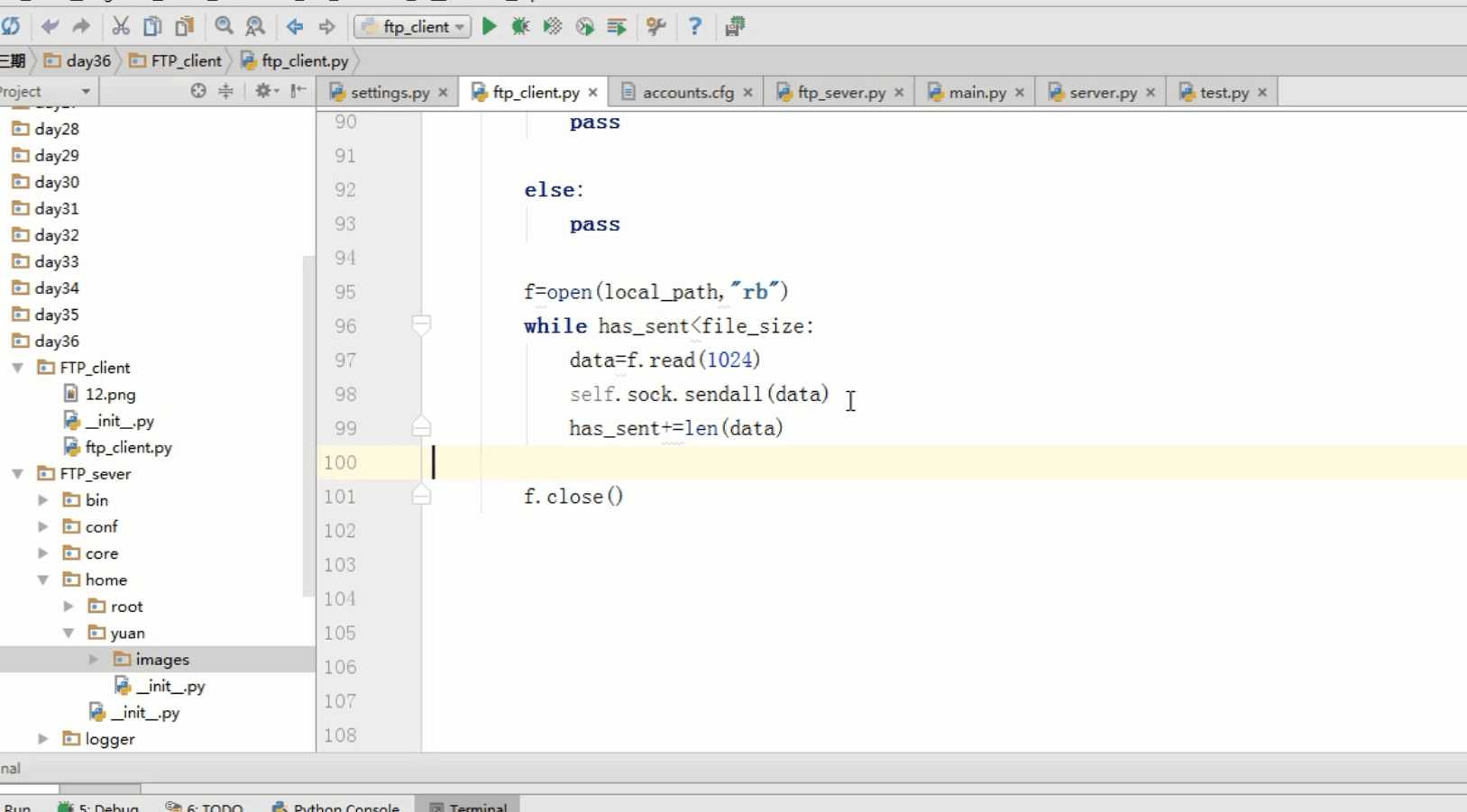Click the Paste clipboard icon
The height and width of the screenshot is (812, 1467).
coord(185,26)
